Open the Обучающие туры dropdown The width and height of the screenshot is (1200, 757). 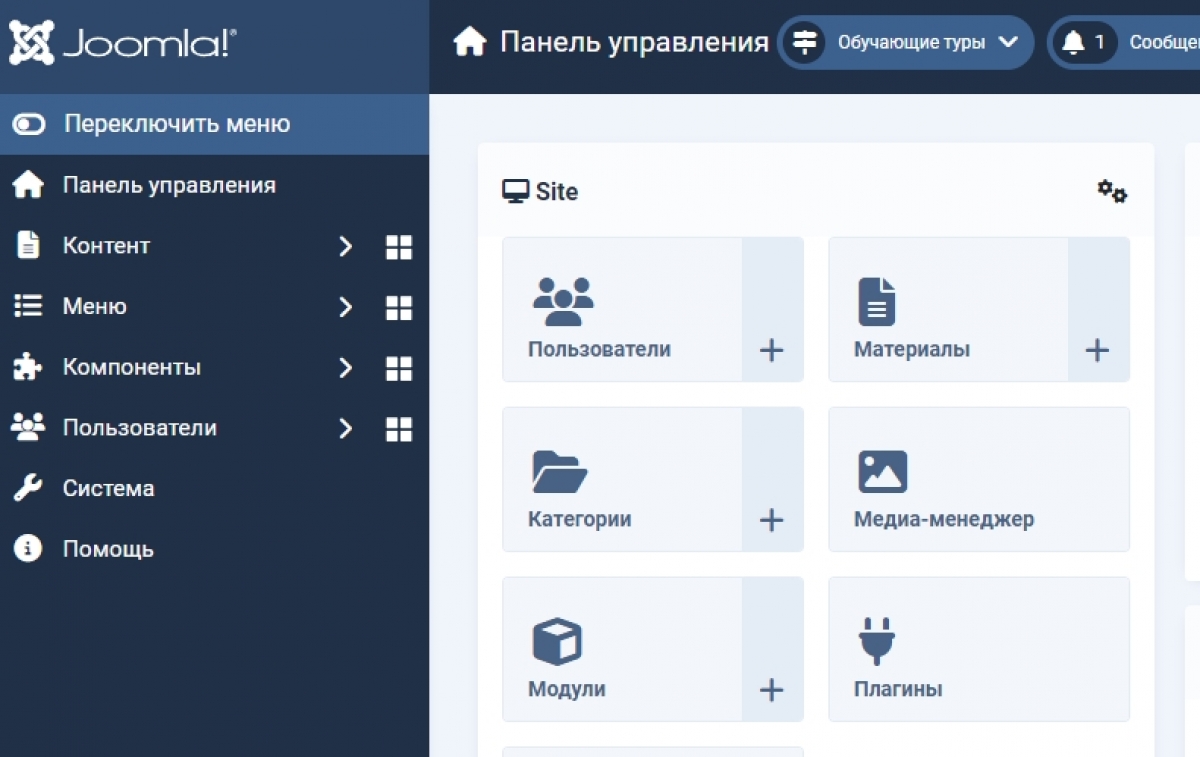[x=905, y=42]
